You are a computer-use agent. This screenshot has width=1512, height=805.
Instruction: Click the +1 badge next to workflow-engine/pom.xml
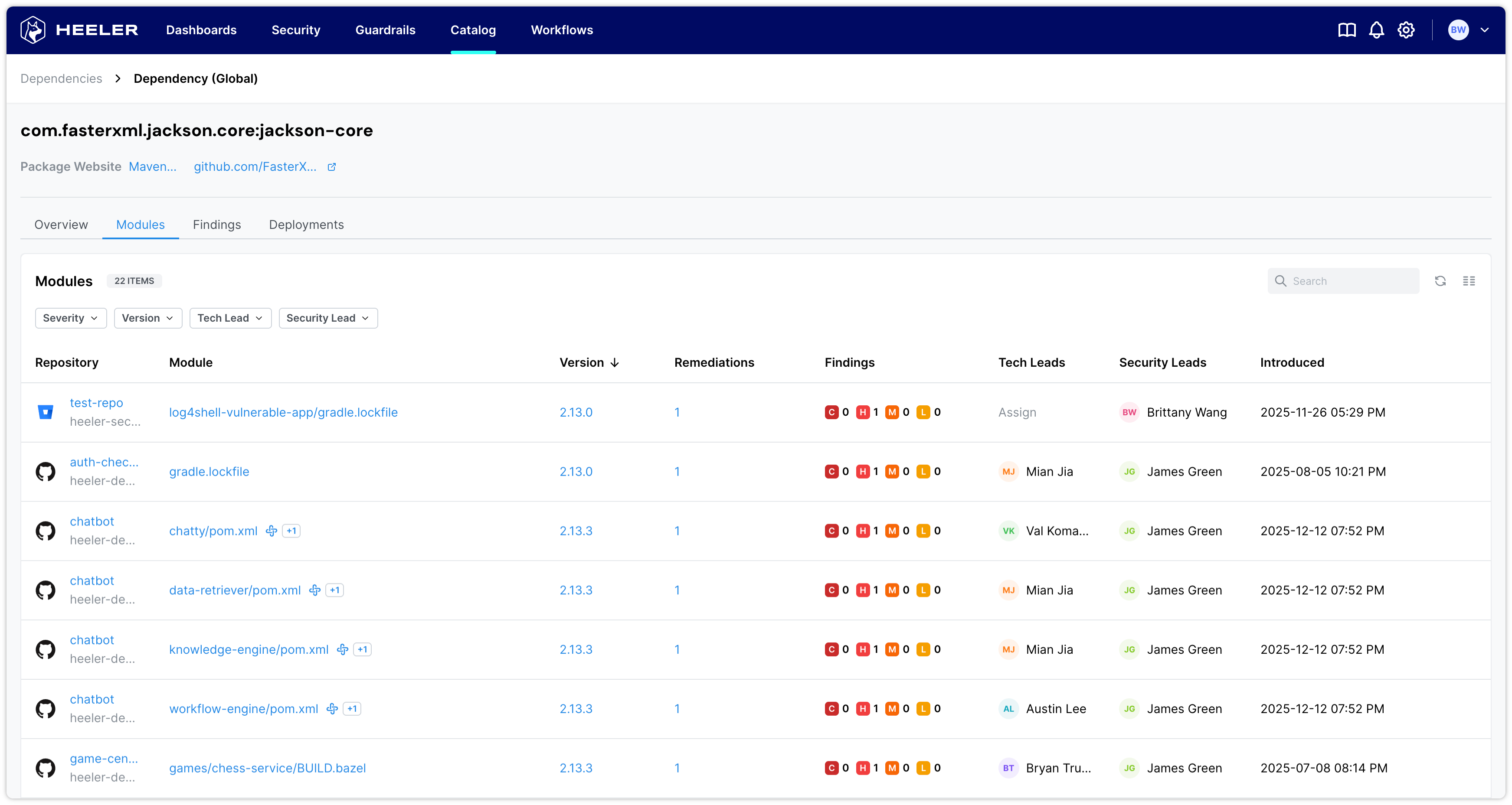point(352,709)
